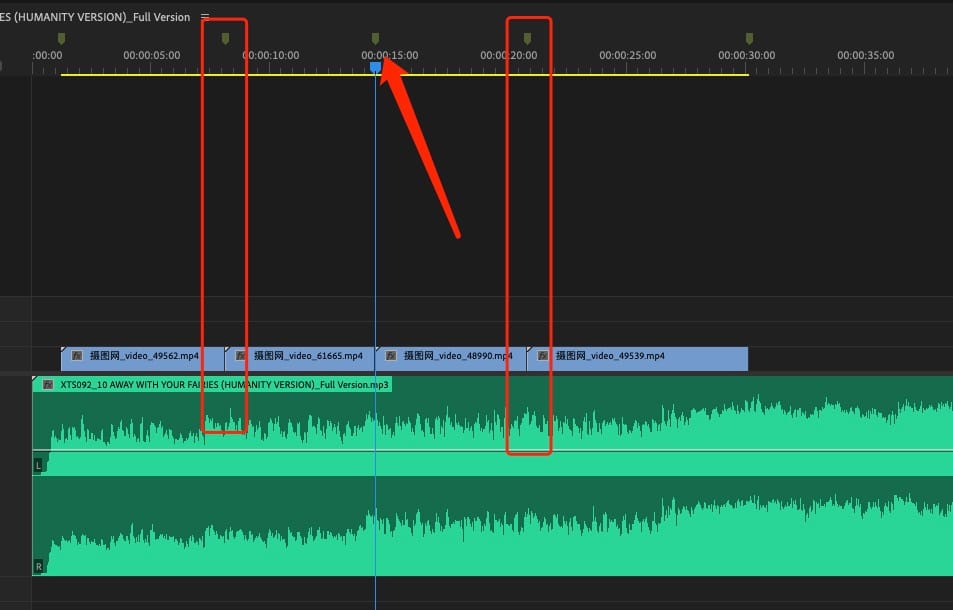This screenshot has height=610, width=953.
Task: Select the sequence tab title
Action: (95, 17)
